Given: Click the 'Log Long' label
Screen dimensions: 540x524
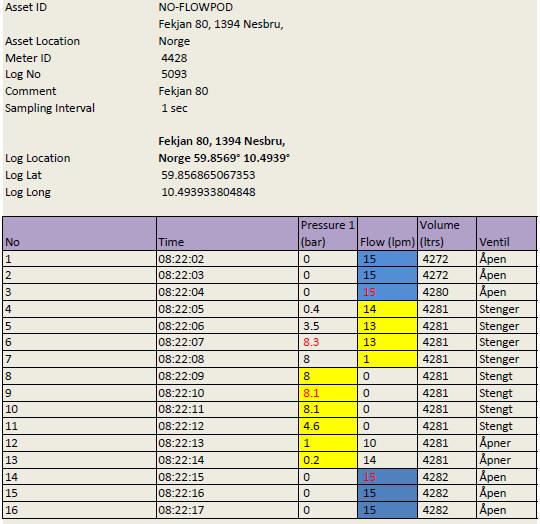Looking at the screenshot, I should pyautogui.click(x=28, y=192).
